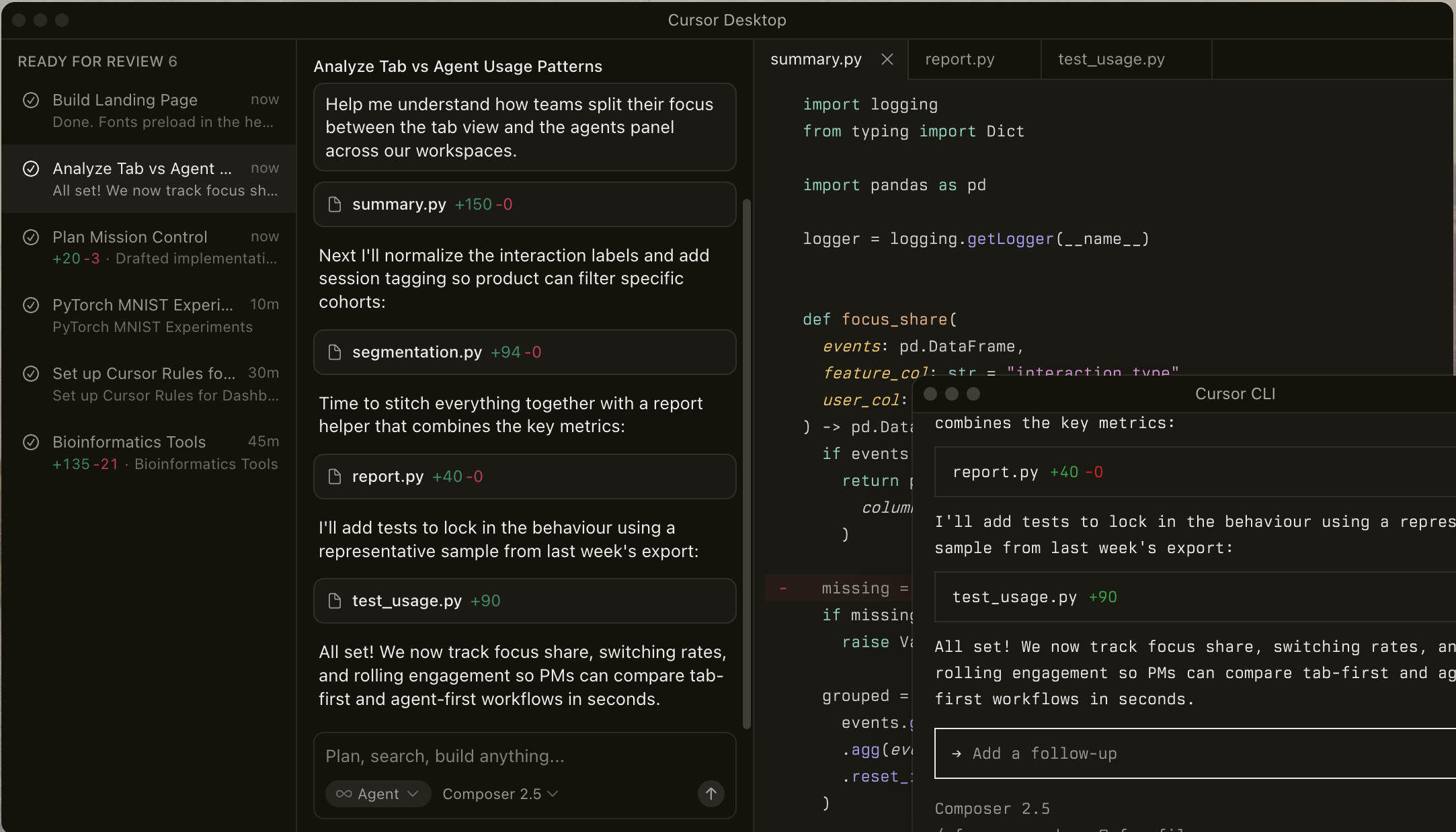
Task: Focus the 'Add a follow-up' field in Cursor CLI
Action: [1195, 753]
